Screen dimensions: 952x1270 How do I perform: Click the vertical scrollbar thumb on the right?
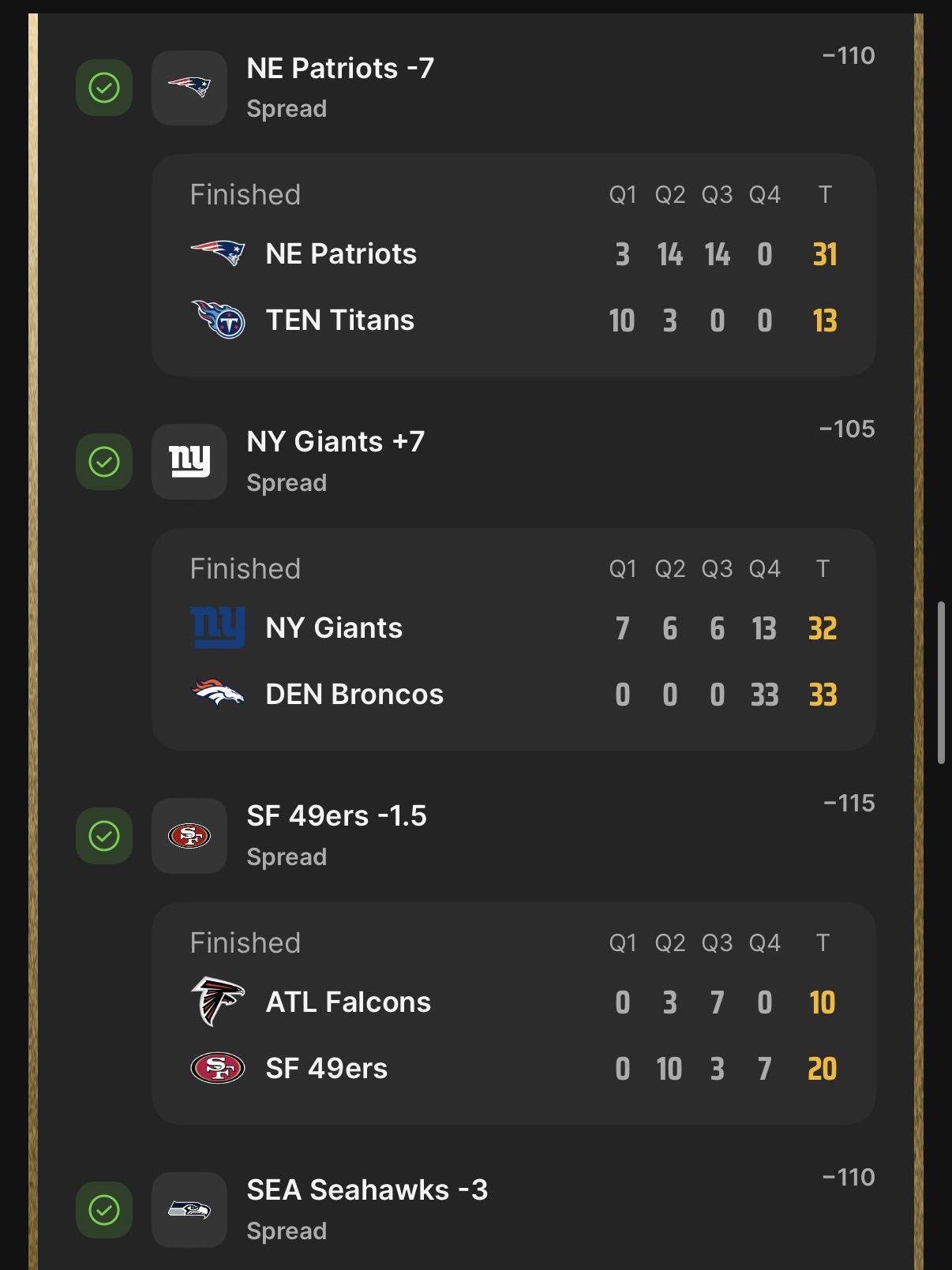(x=941, y=683)
